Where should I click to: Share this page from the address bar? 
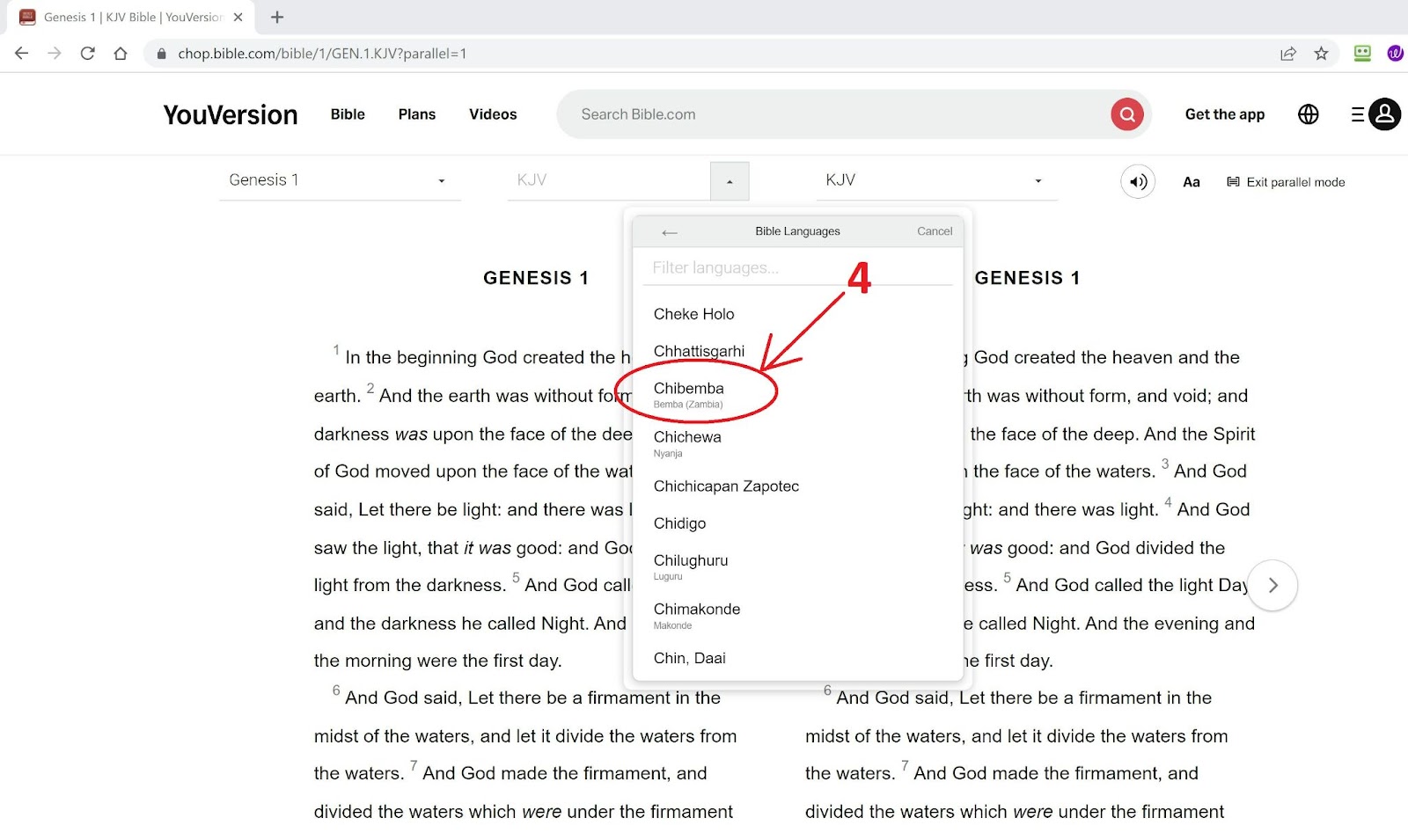click(1288, 54)
